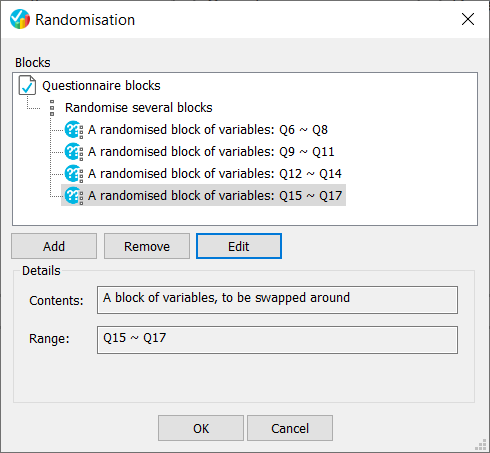
Task: Click the Questionnaire blocks document icon
Action: 27,85
